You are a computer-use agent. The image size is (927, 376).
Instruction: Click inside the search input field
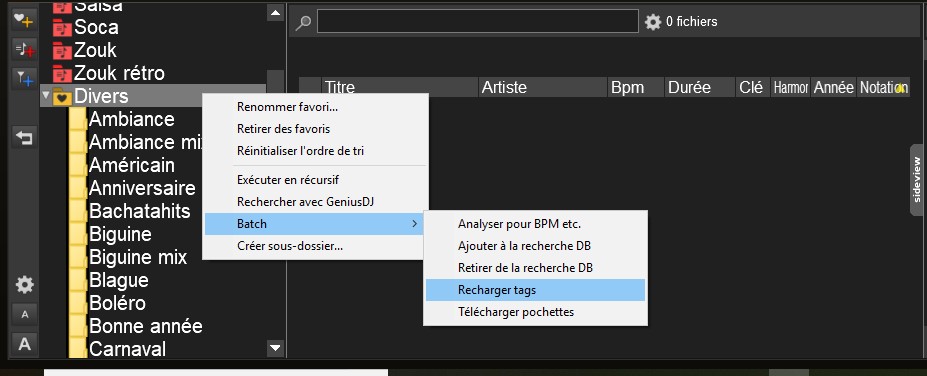[x=478, y=21]
